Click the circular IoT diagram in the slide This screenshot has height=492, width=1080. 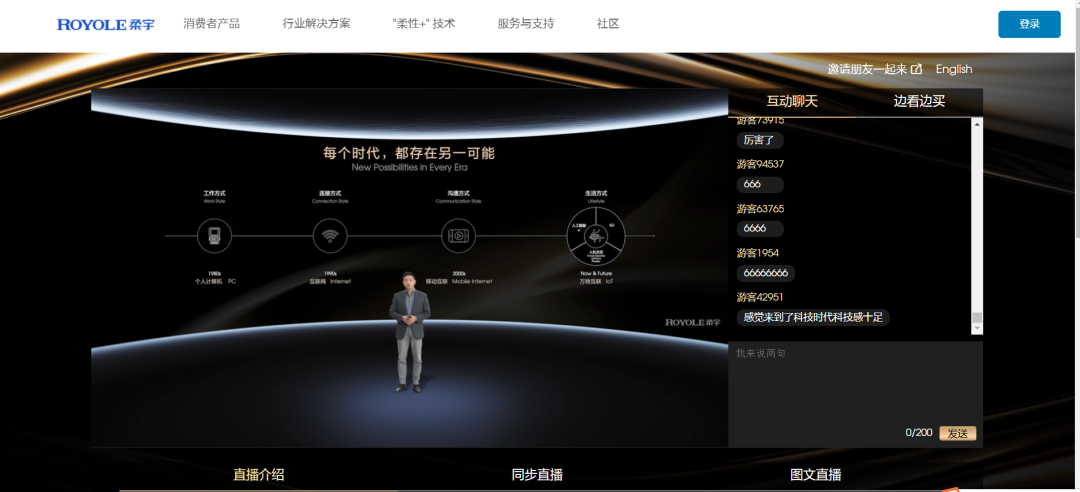pyautogui.click(x=596, y=236)
